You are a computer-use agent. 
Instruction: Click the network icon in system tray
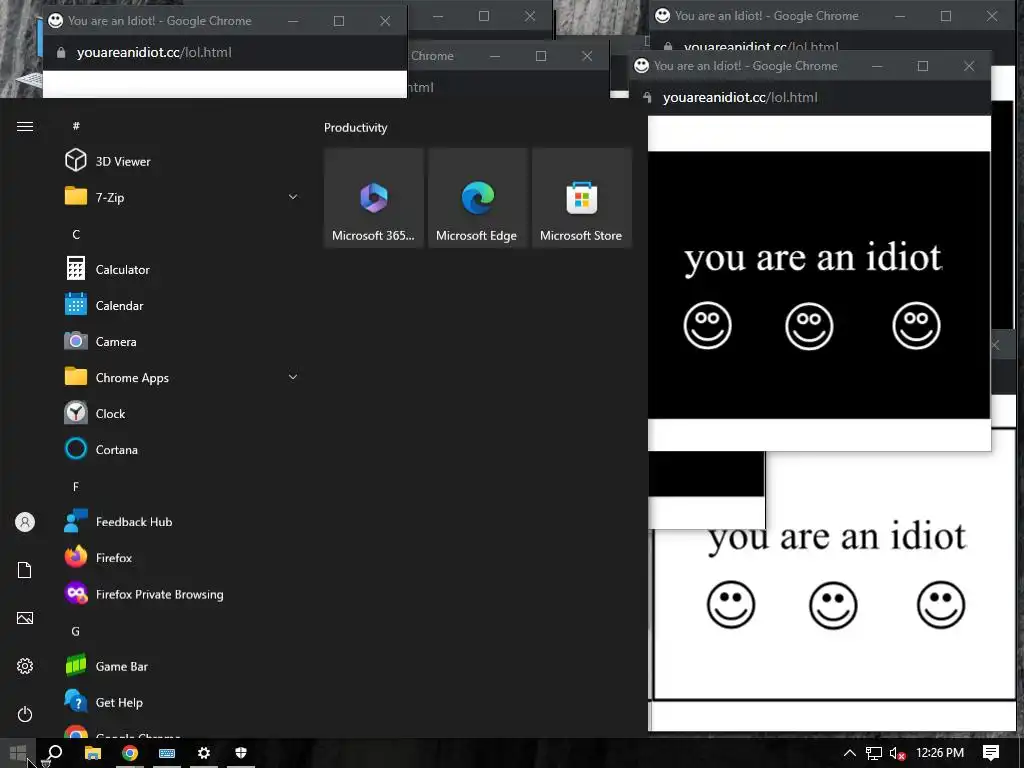(x=874, y=753)
